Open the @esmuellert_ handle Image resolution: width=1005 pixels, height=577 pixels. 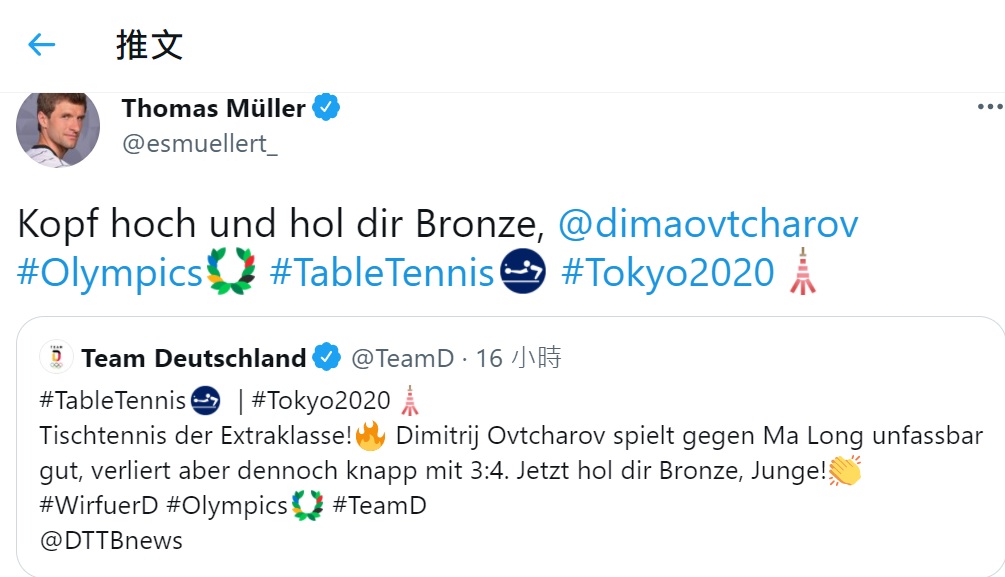200,143
